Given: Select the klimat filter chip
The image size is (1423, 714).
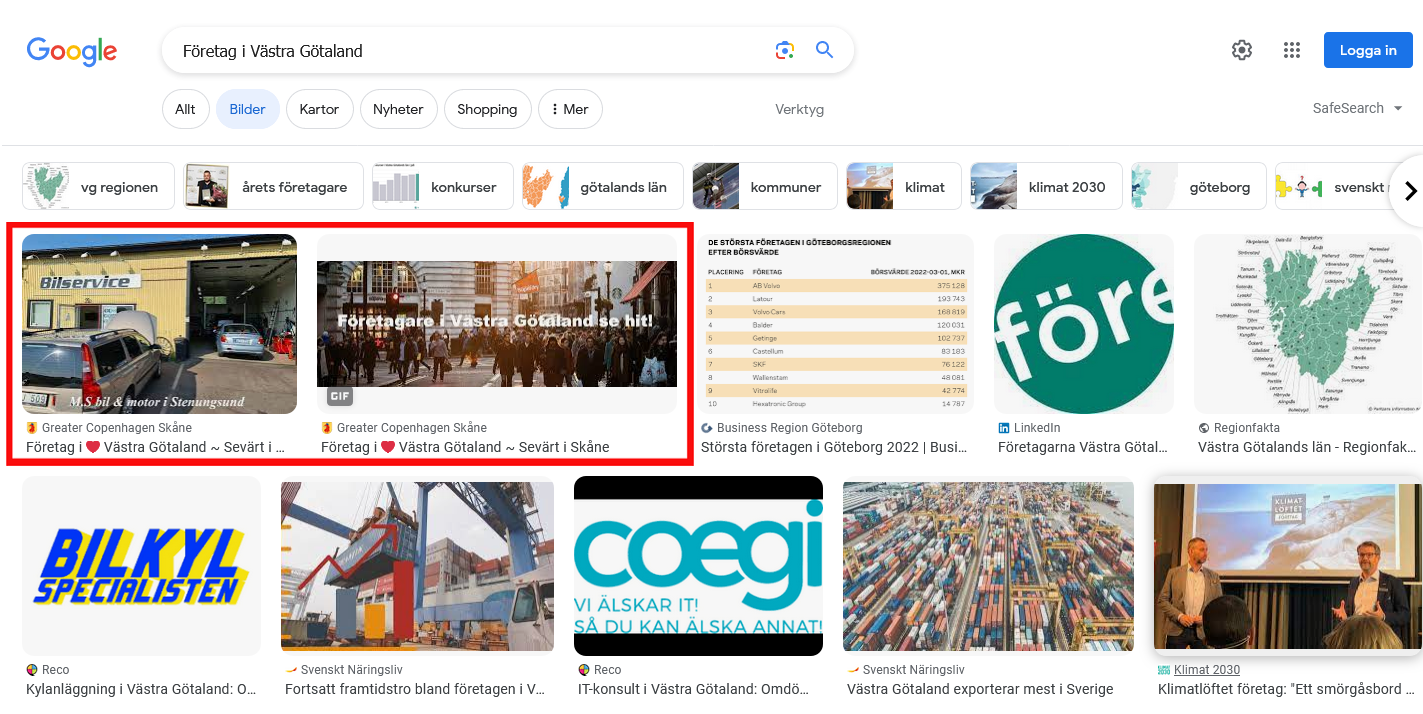Looking at the screenshot, I should coord(904,186).
